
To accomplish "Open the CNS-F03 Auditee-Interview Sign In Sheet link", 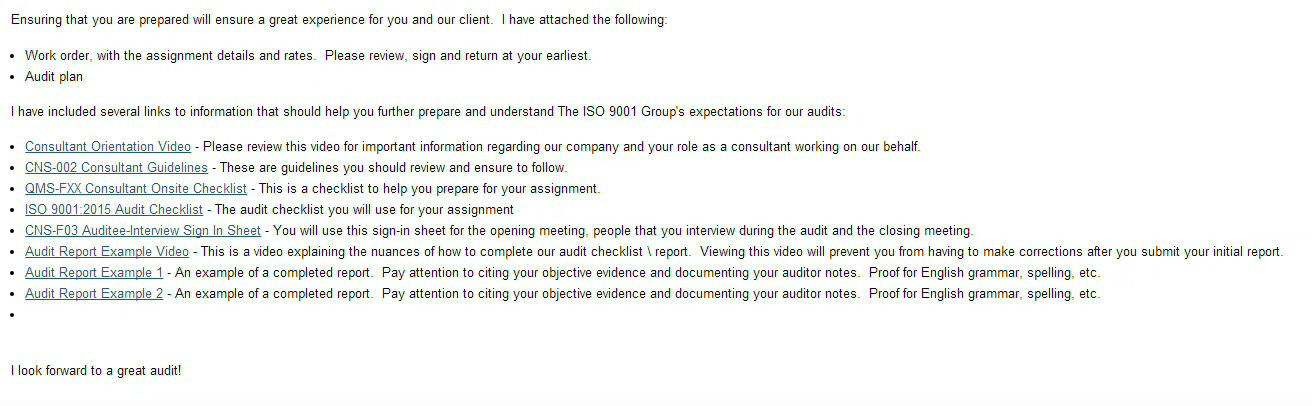I will 143,231.
